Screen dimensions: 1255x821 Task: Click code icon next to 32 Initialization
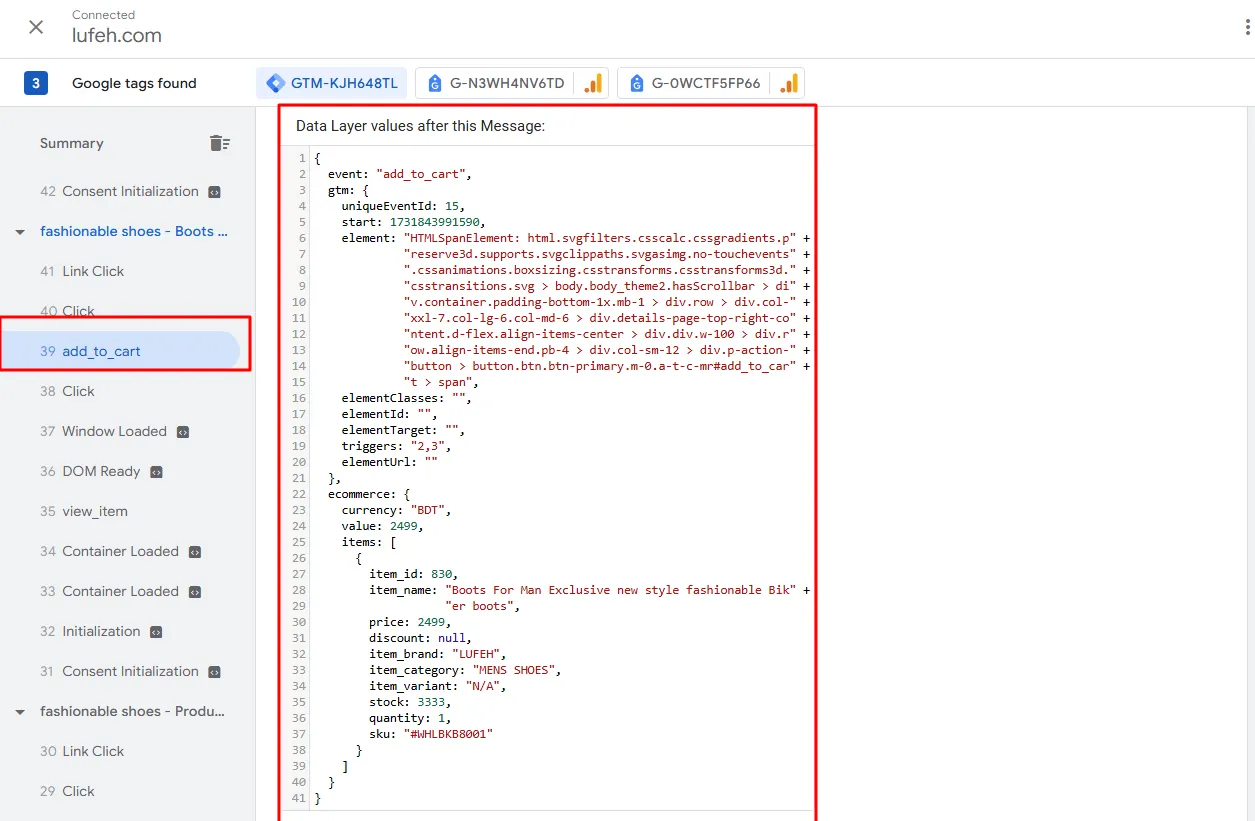(x=156, y=632)
